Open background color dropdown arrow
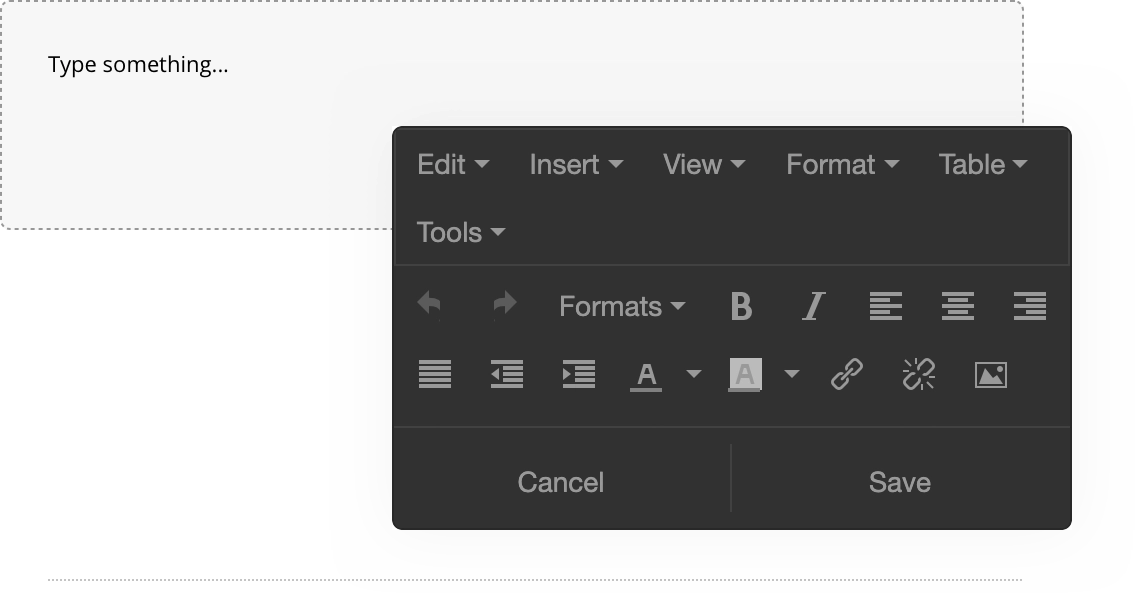The height and width of the screenshot is (594, 1136). [792, 375]
